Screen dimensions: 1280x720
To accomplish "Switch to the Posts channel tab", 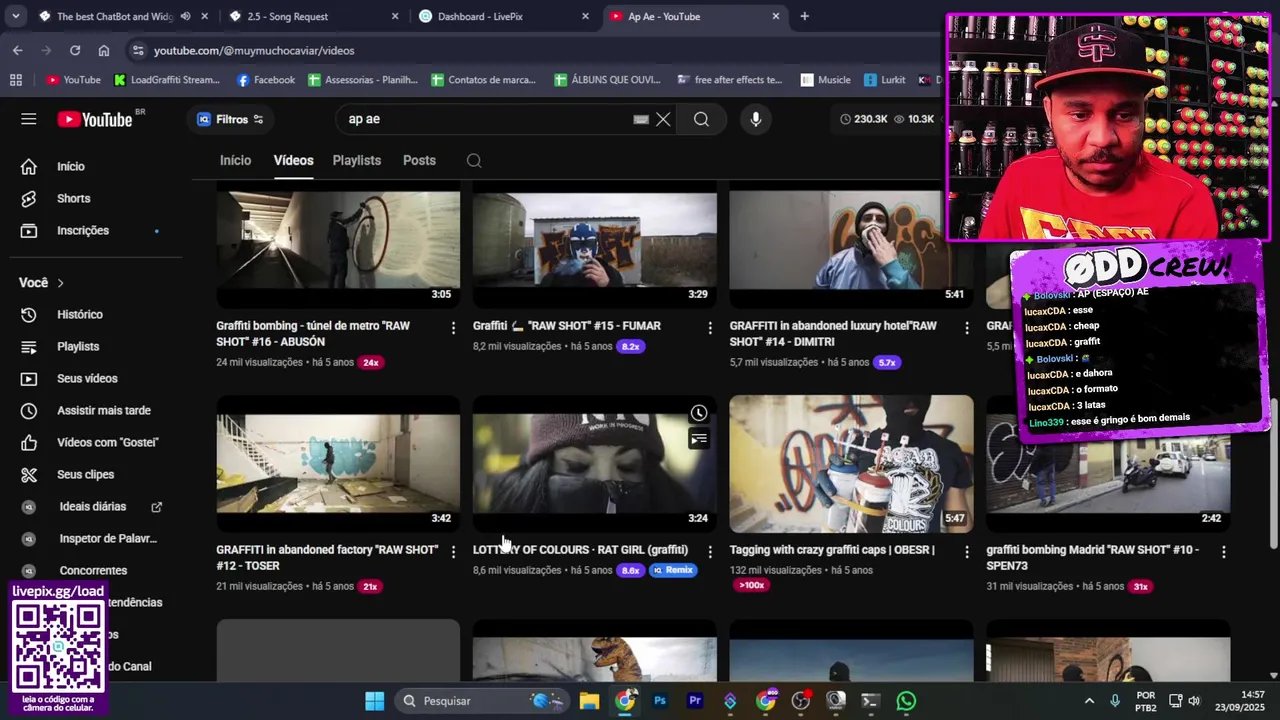I will coord(419,160).
